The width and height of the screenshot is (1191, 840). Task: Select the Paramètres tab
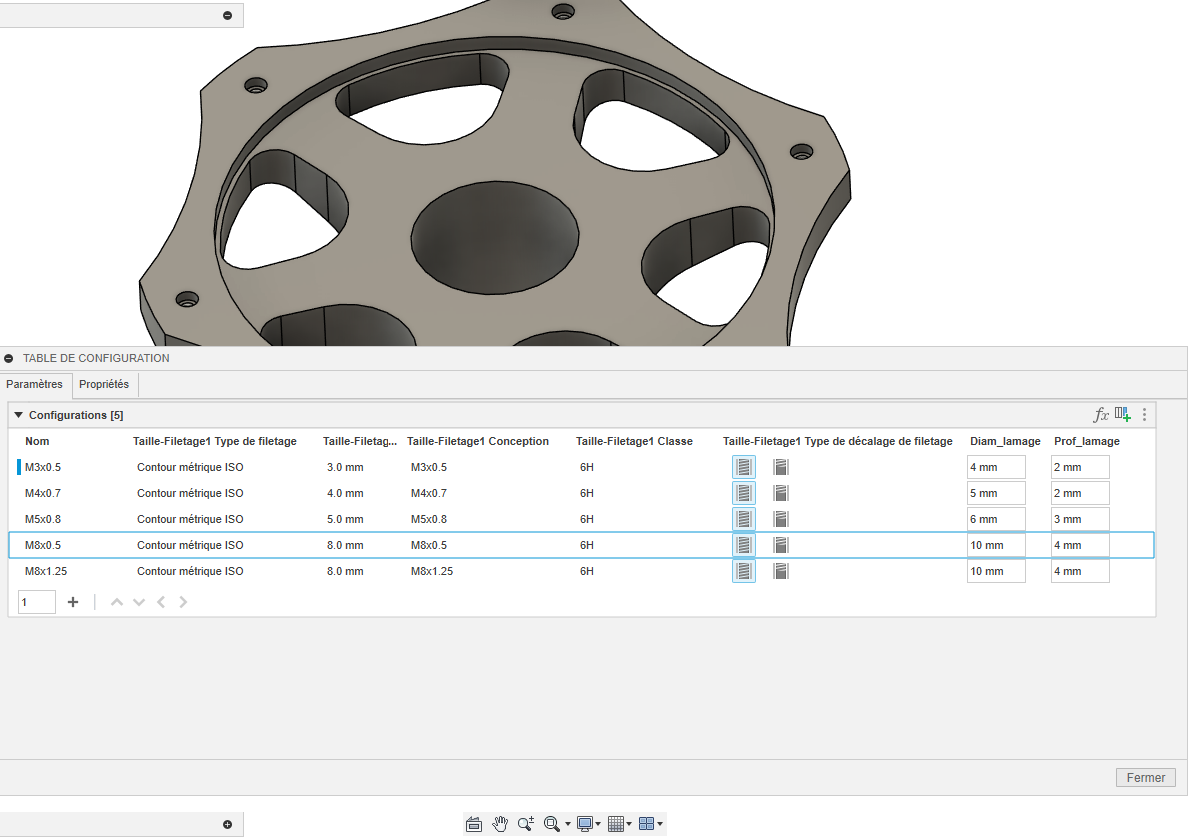[34, 384]
